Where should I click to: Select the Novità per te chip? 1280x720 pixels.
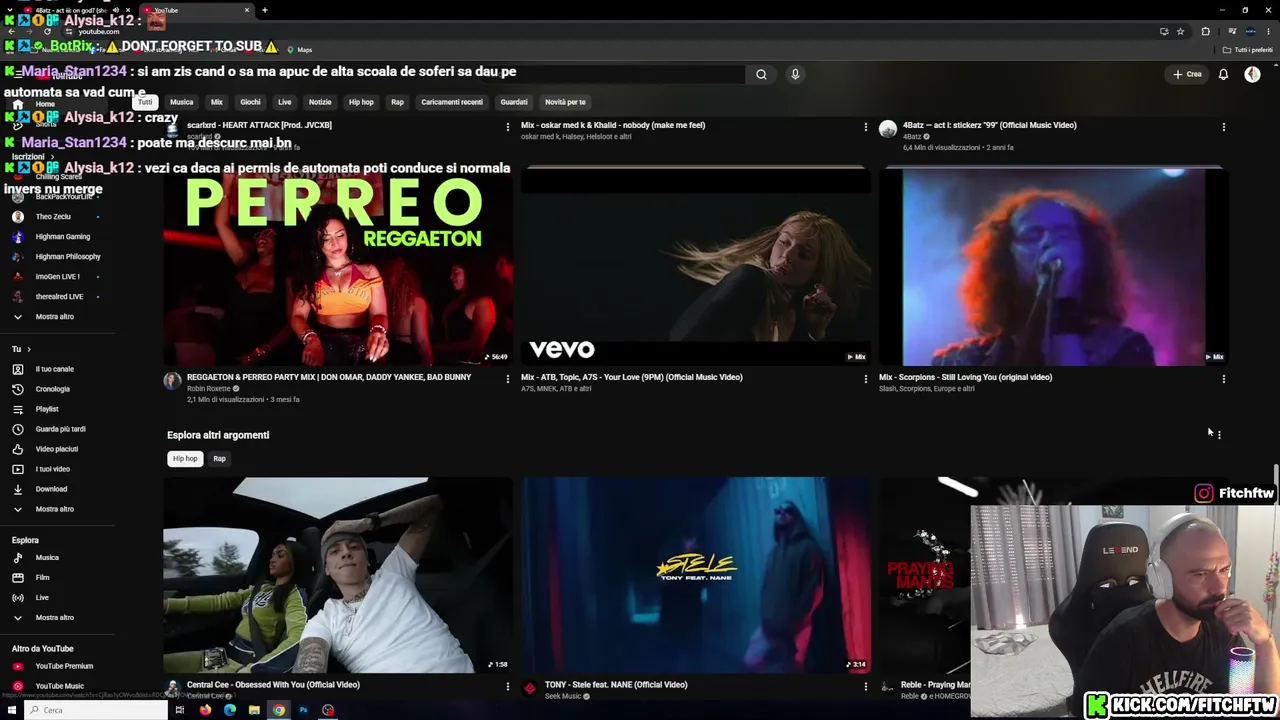565,102
